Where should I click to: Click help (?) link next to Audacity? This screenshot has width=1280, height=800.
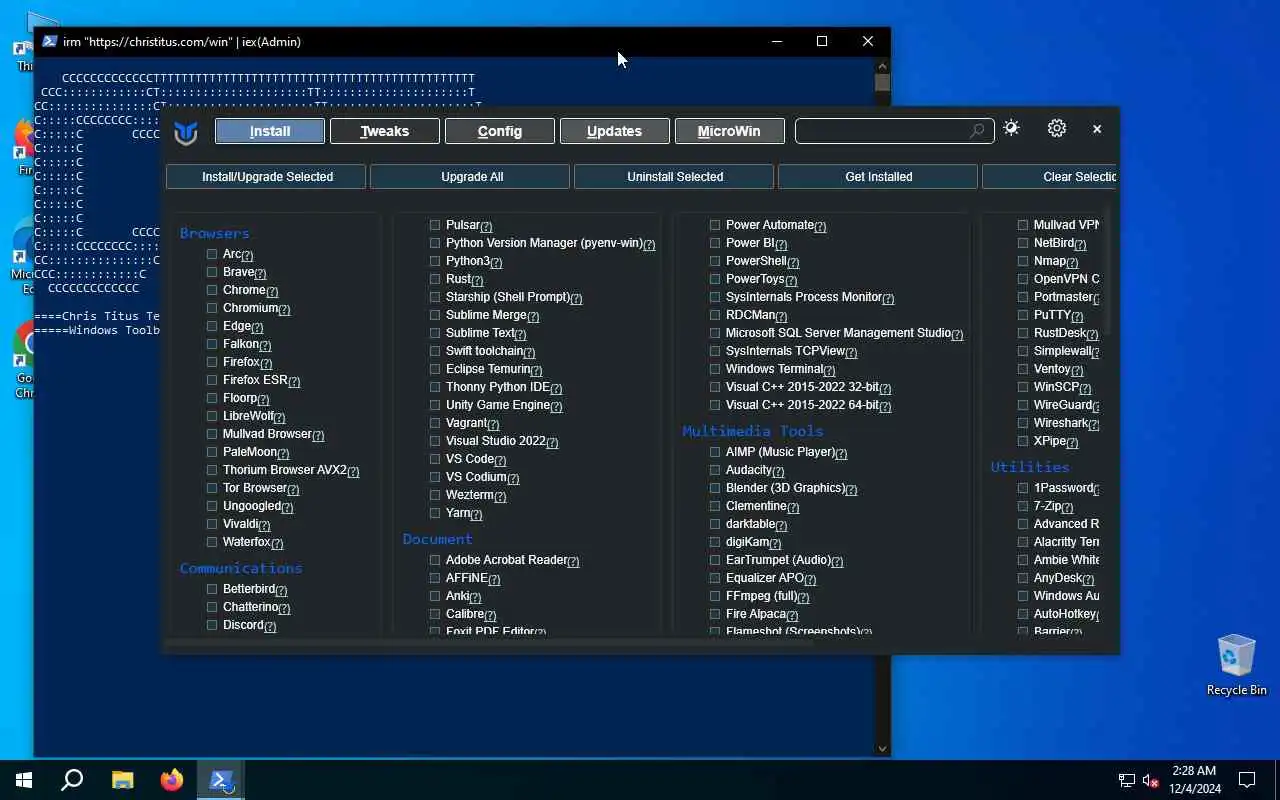pos(778,471)
